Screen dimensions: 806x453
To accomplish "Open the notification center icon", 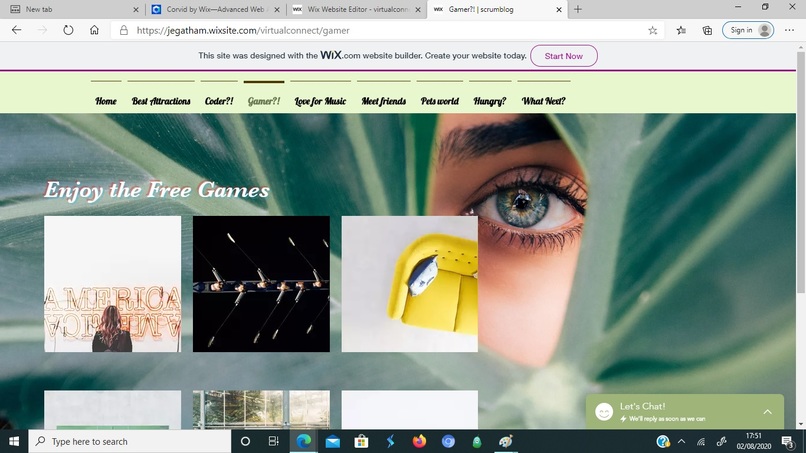I will point(787,442).
